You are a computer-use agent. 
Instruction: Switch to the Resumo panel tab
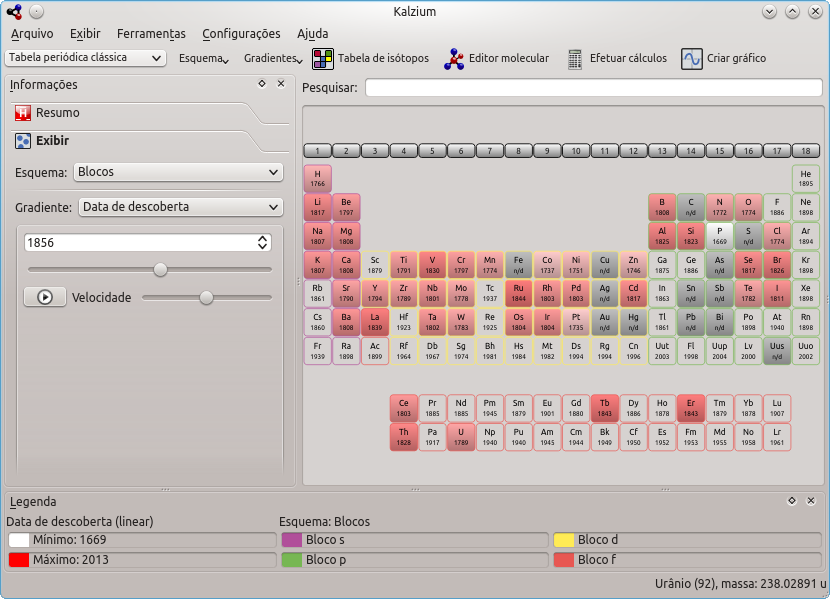pos(58,113)
